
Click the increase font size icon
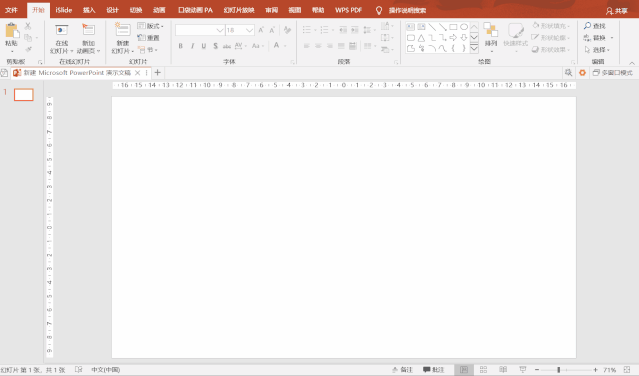click(261, 30)
